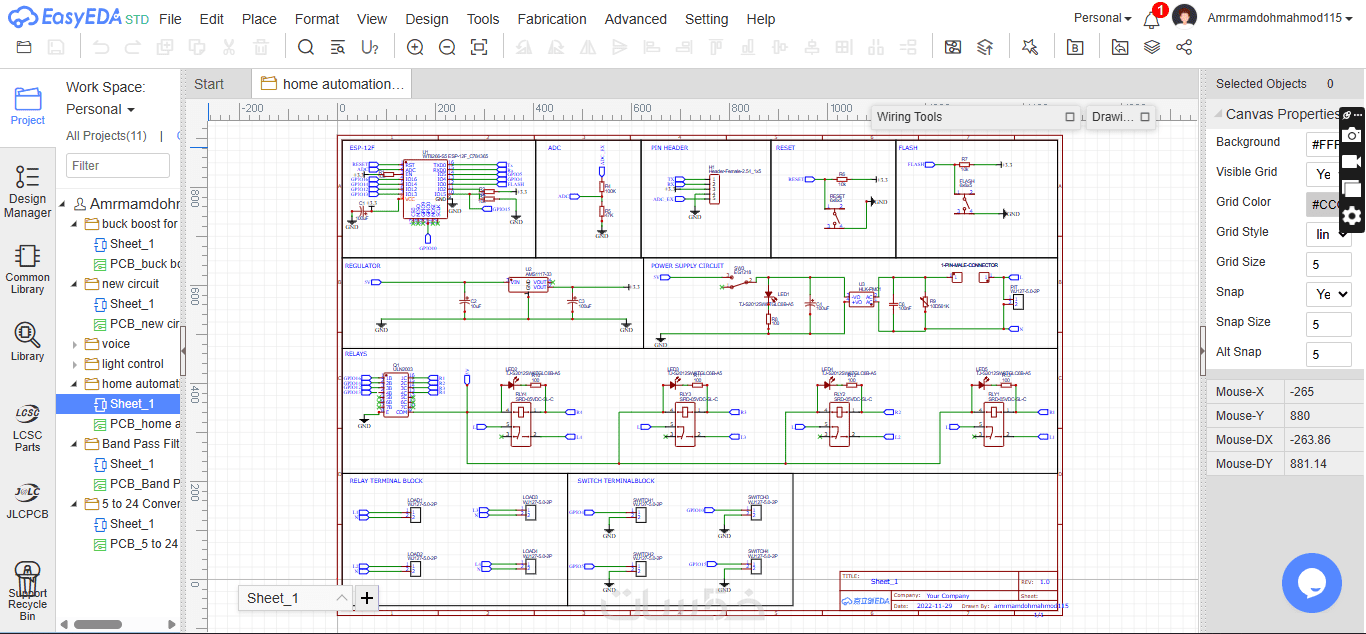The height and width of the screenshot is (634, 1366).
Task: Open LCSC Parts in the sidebar
Action: (x=28, y=426)
